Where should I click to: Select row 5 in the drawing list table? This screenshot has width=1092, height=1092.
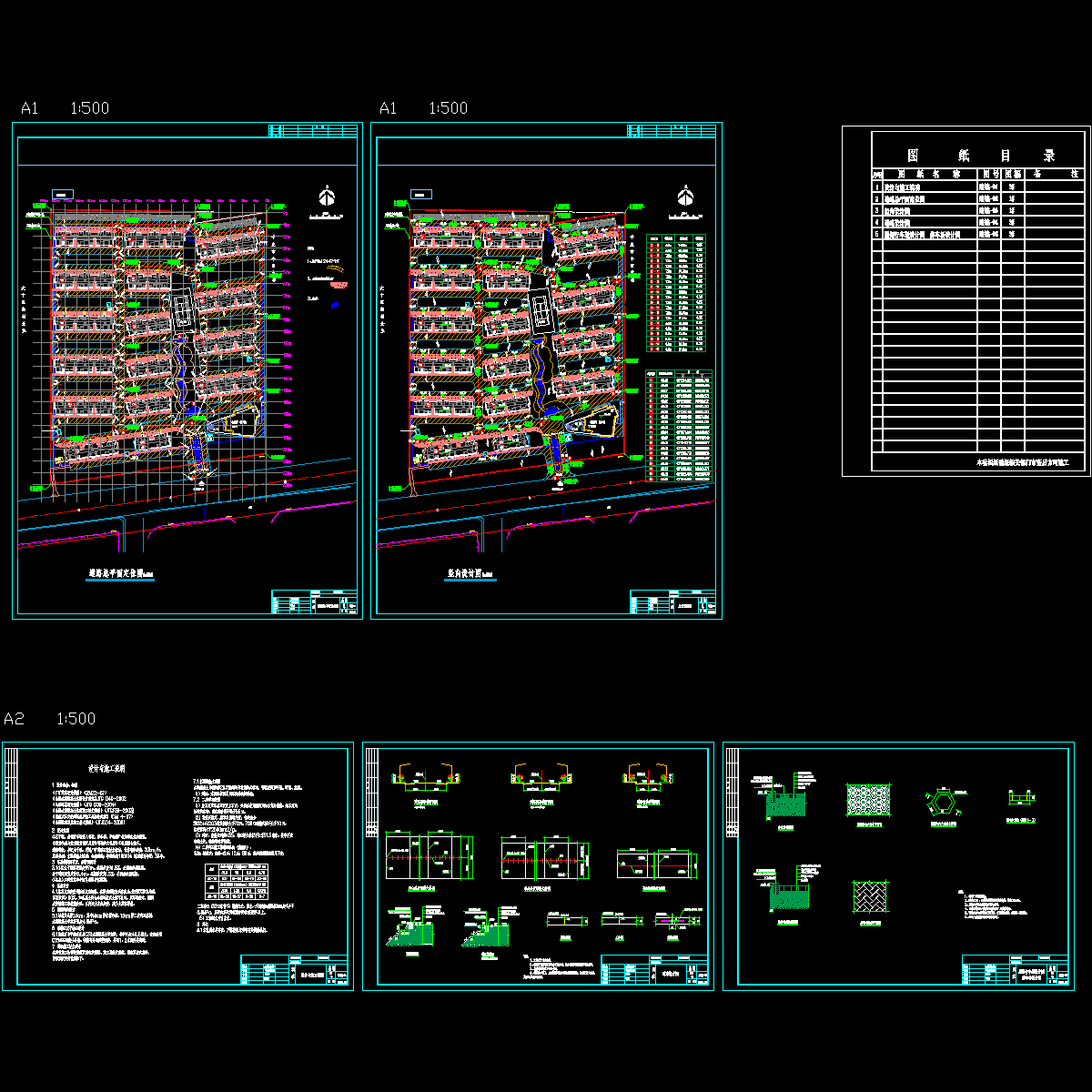[977, 234]
